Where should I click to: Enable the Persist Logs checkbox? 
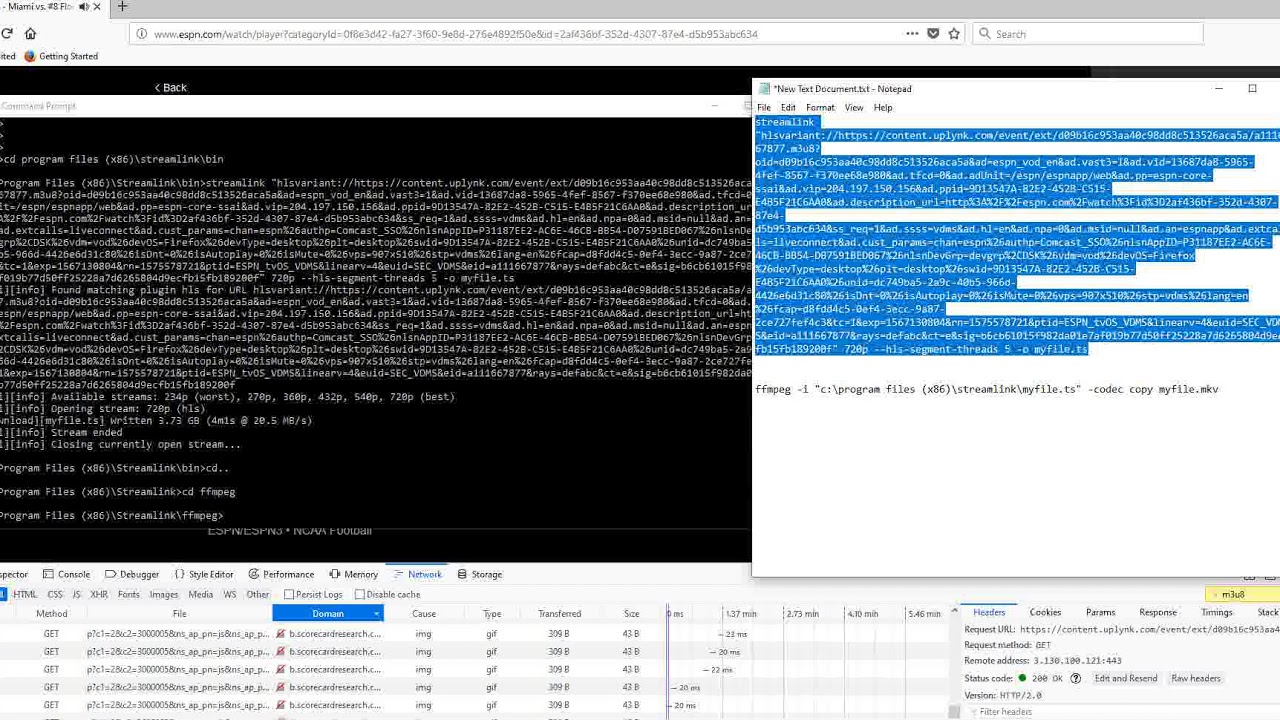click(x=288, y=595)
